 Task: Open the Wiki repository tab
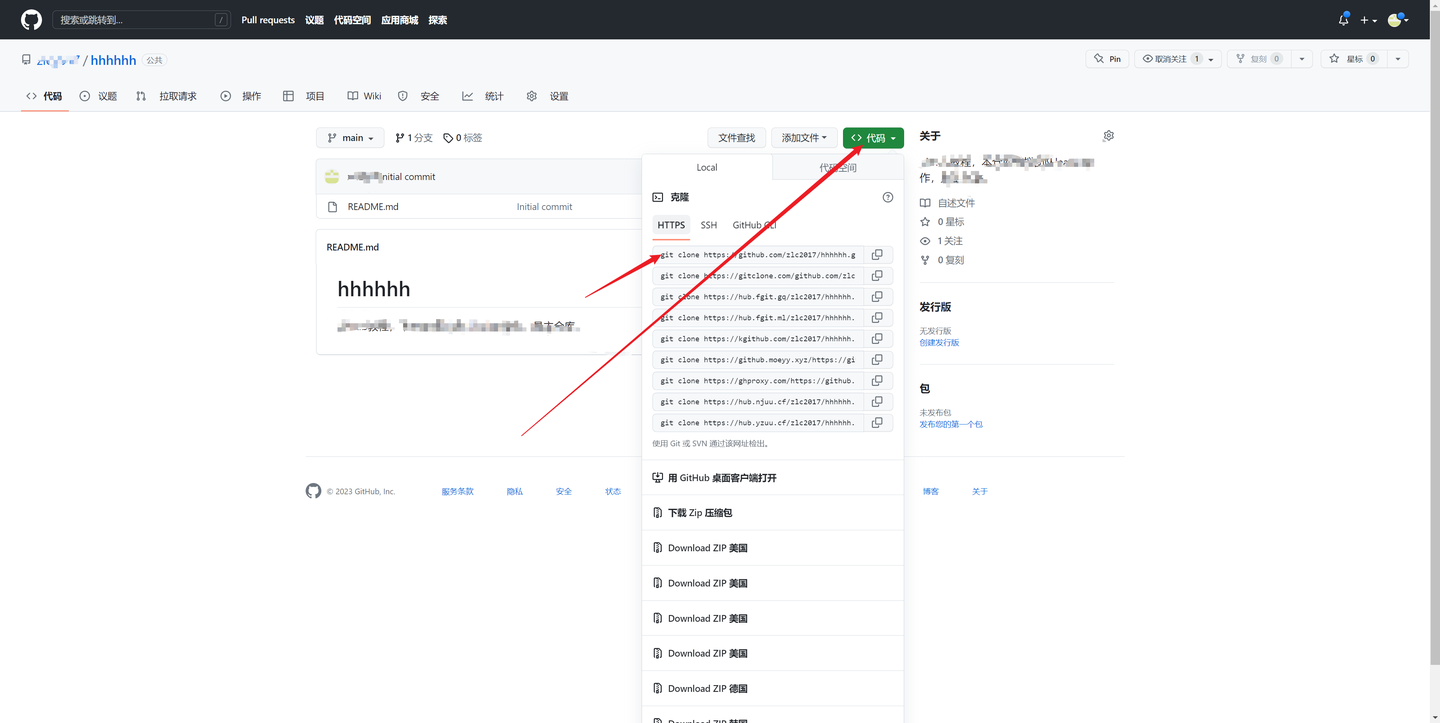coord(364,95)
